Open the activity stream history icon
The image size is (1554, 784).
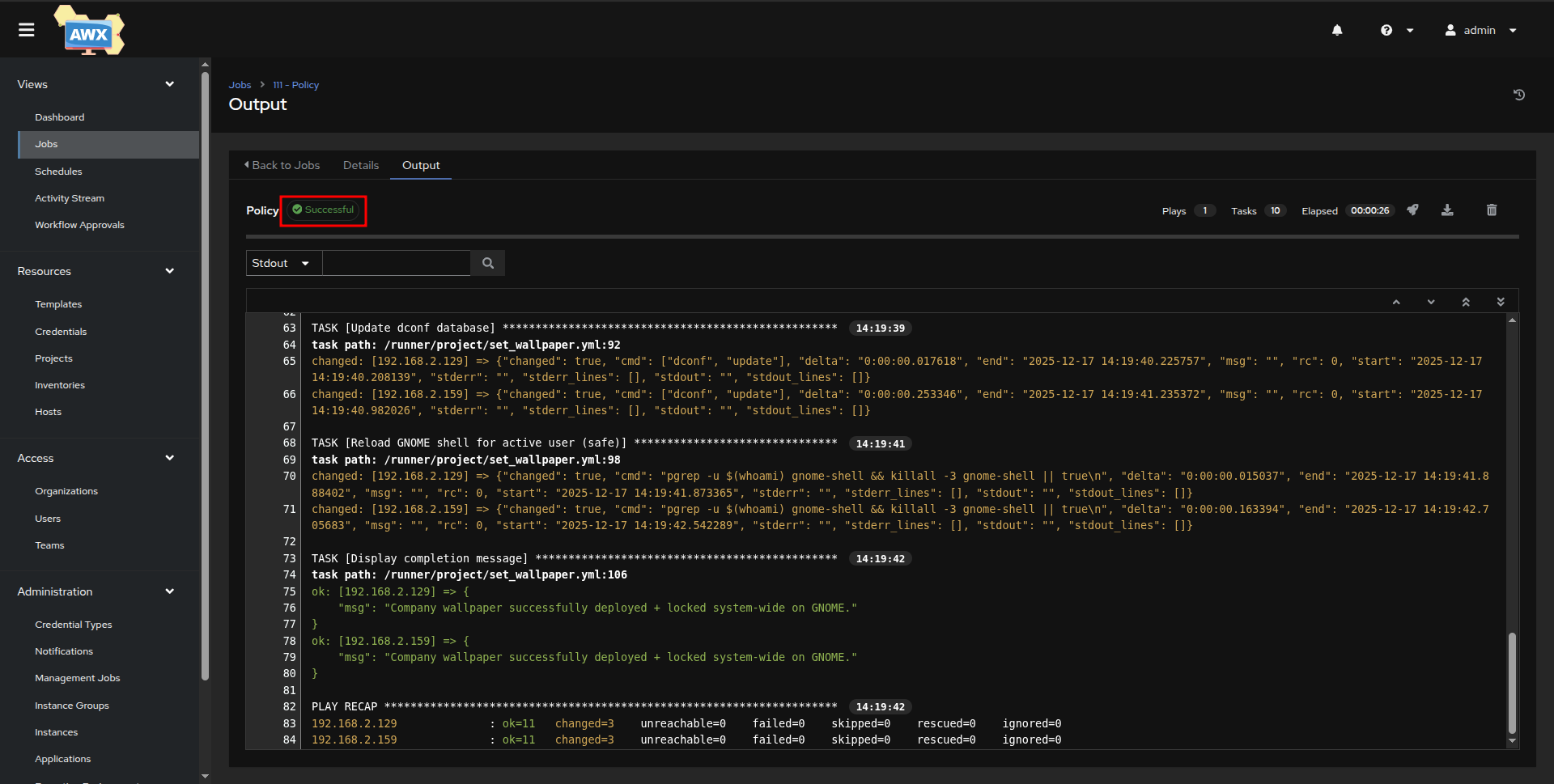(1519, 95)
